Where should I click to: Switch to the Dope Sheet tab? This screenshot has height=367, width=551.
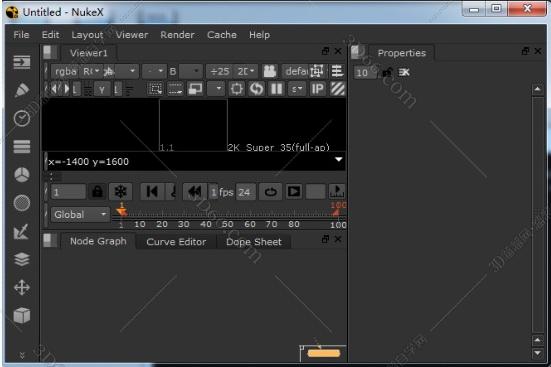click(x=254, y=242)
